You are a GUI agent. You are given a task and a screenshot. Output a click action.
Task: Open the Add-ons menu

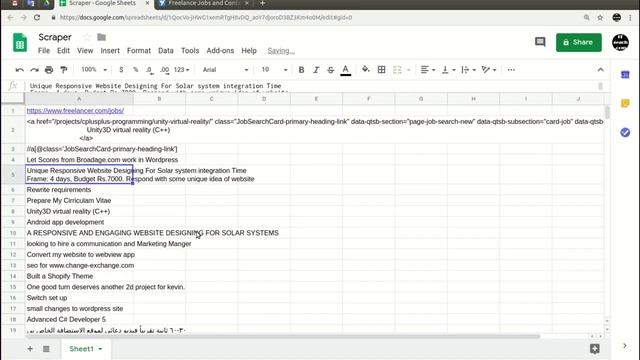tap(220, 51)
